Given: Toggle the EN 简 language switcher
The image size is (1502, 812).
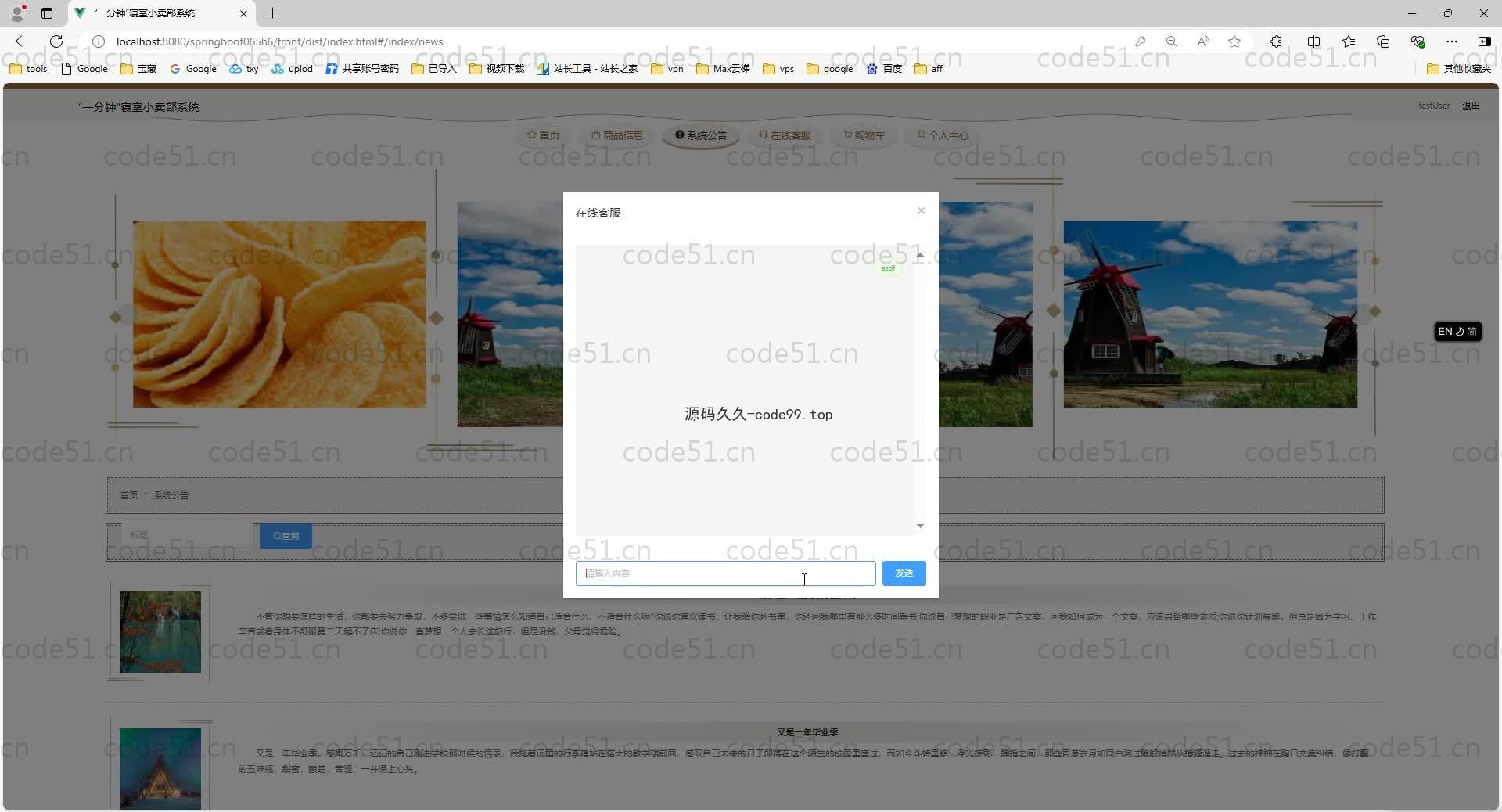Looking at the screenshot, I should 1457,332.
